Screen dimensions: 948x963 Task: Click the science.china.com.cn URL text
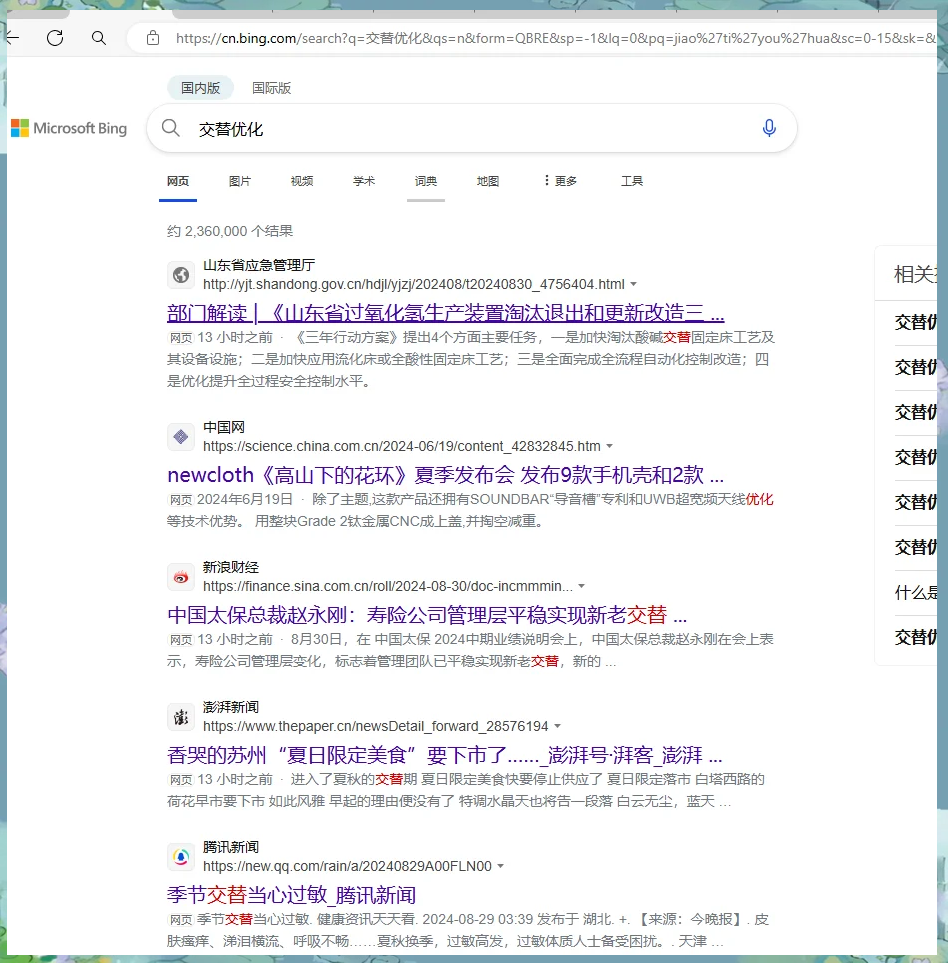402,446
